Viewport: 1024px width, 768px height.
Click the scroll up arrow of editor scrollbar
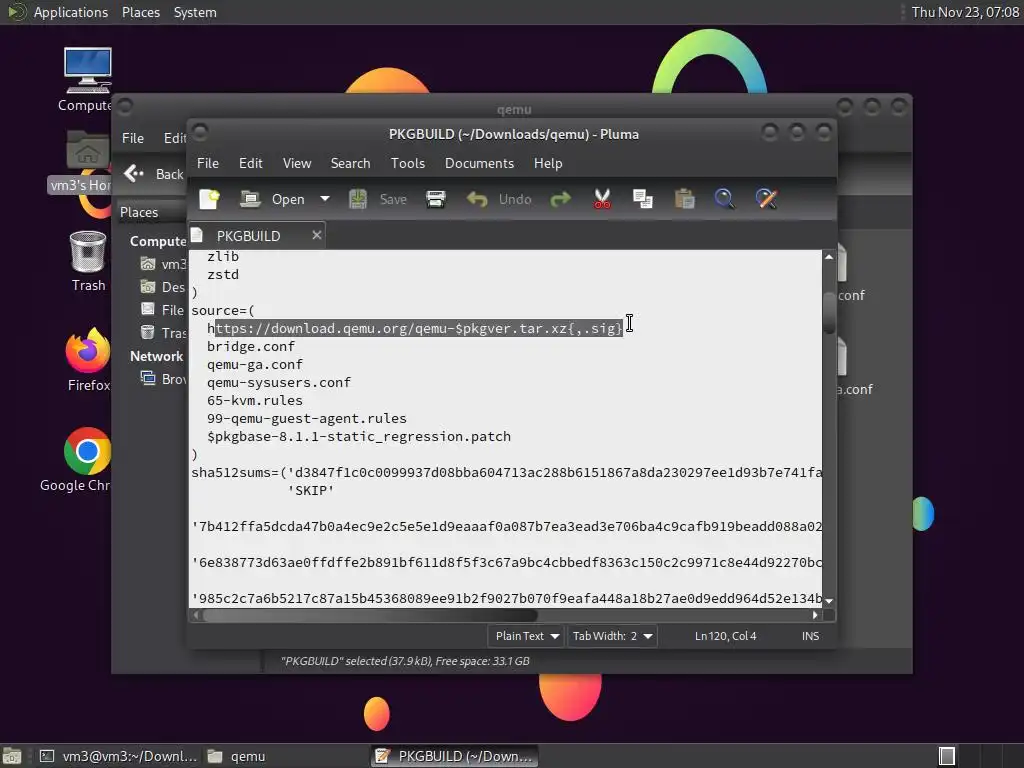tap(829, 257)
